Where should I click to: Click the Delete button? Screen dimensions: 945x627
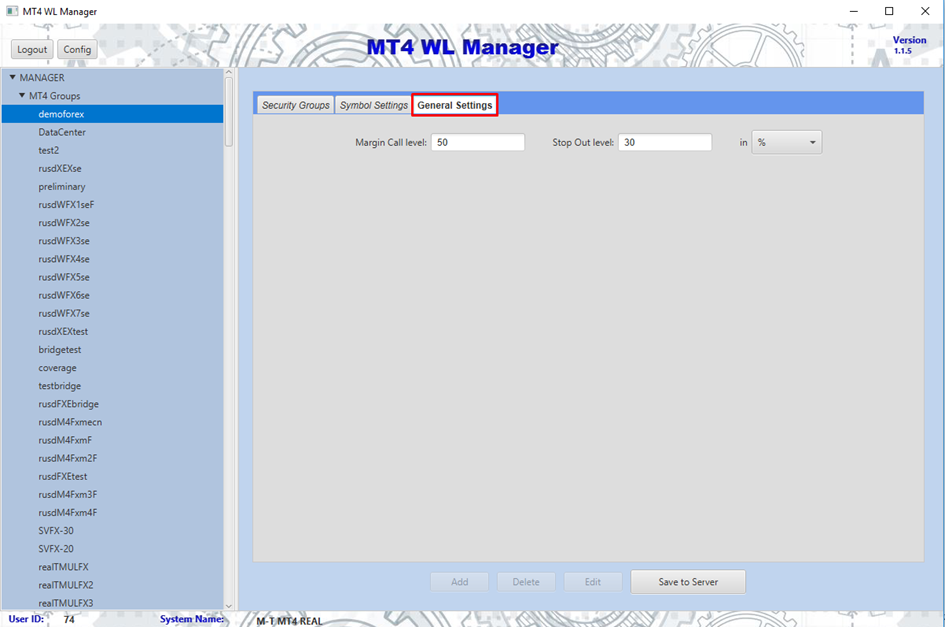(x=526, y=582)
